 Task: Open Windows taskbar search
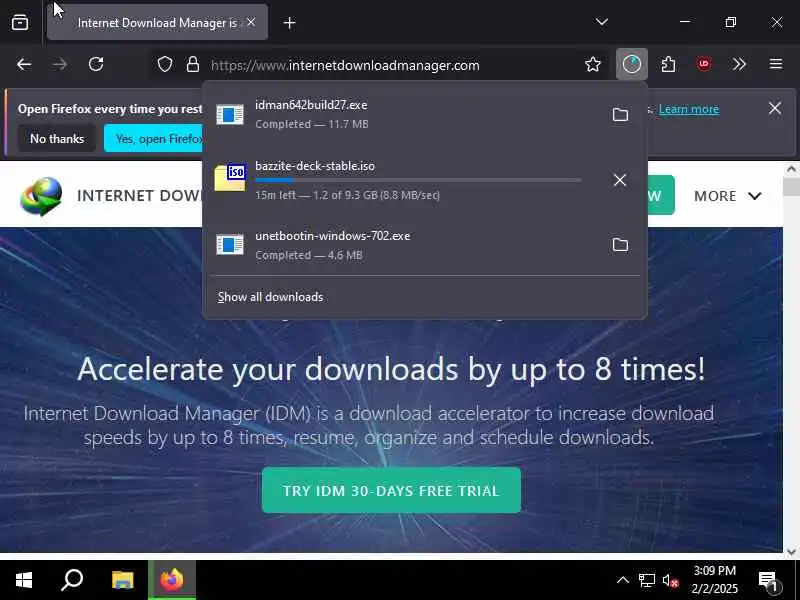[x=72, y=580]
